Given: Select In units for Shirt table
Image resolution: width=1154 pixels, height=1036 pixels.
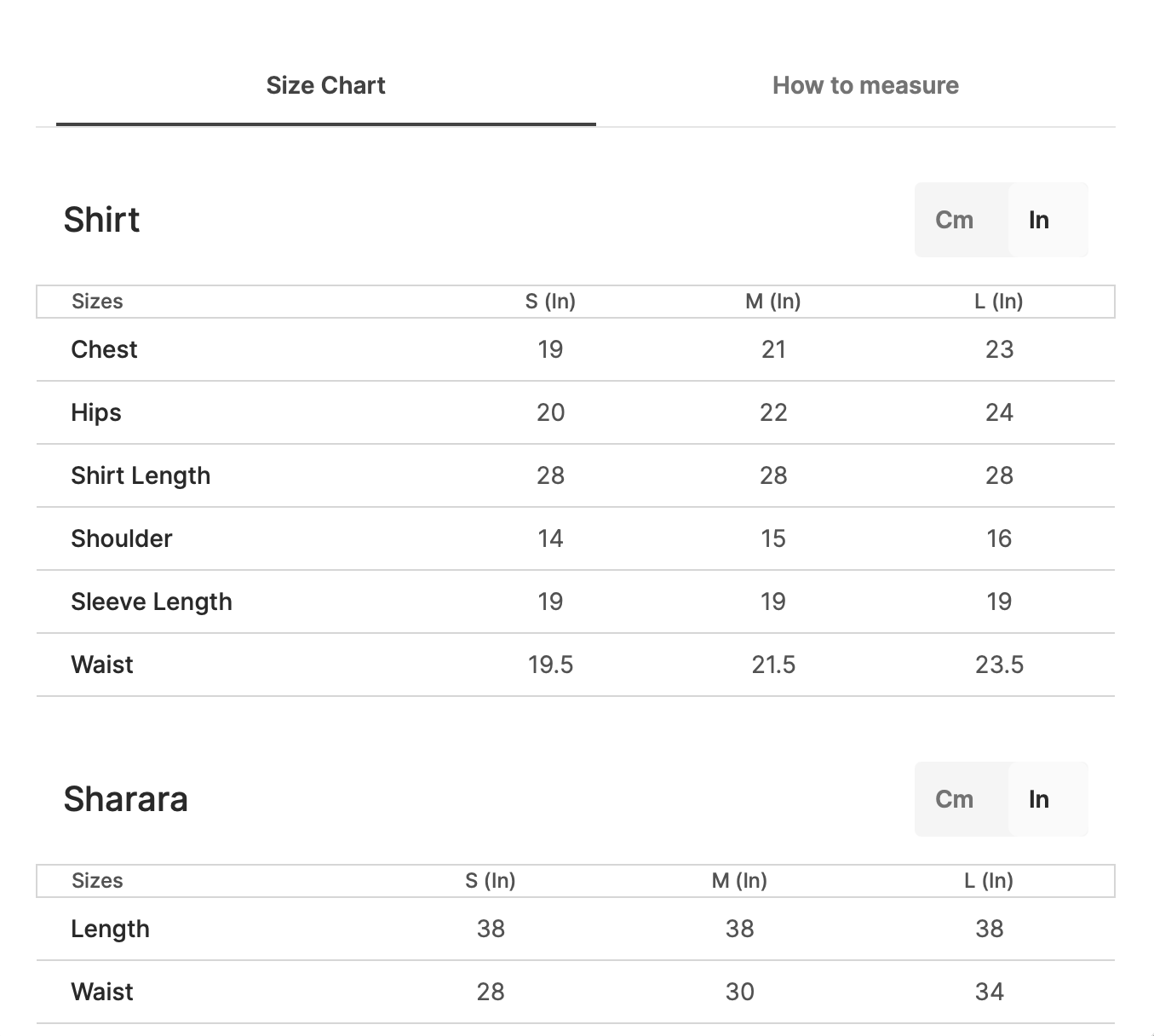Looking at the screenshot, I should [x=1038, y=220].
